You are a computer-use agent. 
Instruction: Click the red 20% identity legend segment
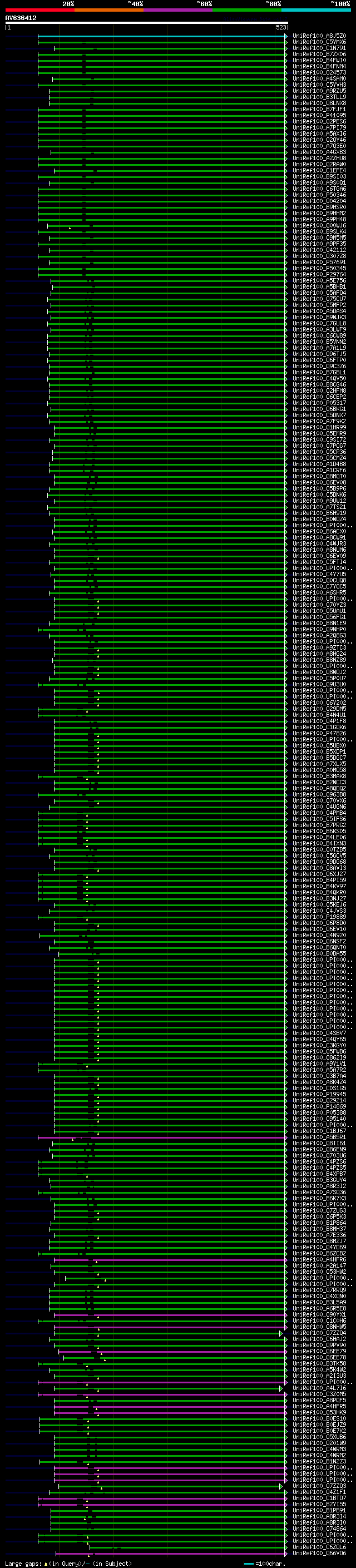pyautogui.click(x=39, y=10)
